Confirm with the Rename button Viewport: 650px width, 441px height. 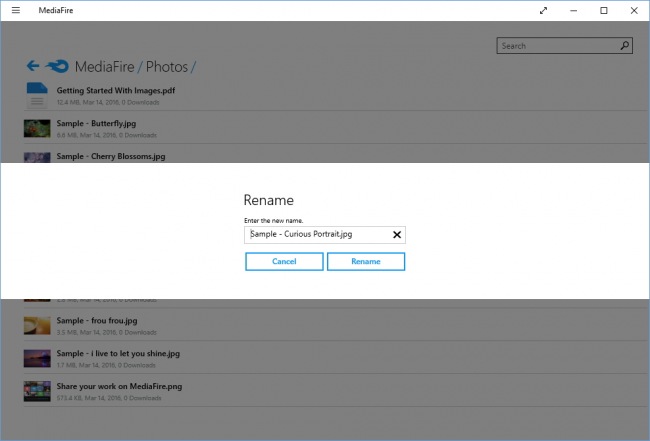coord(366,262)
